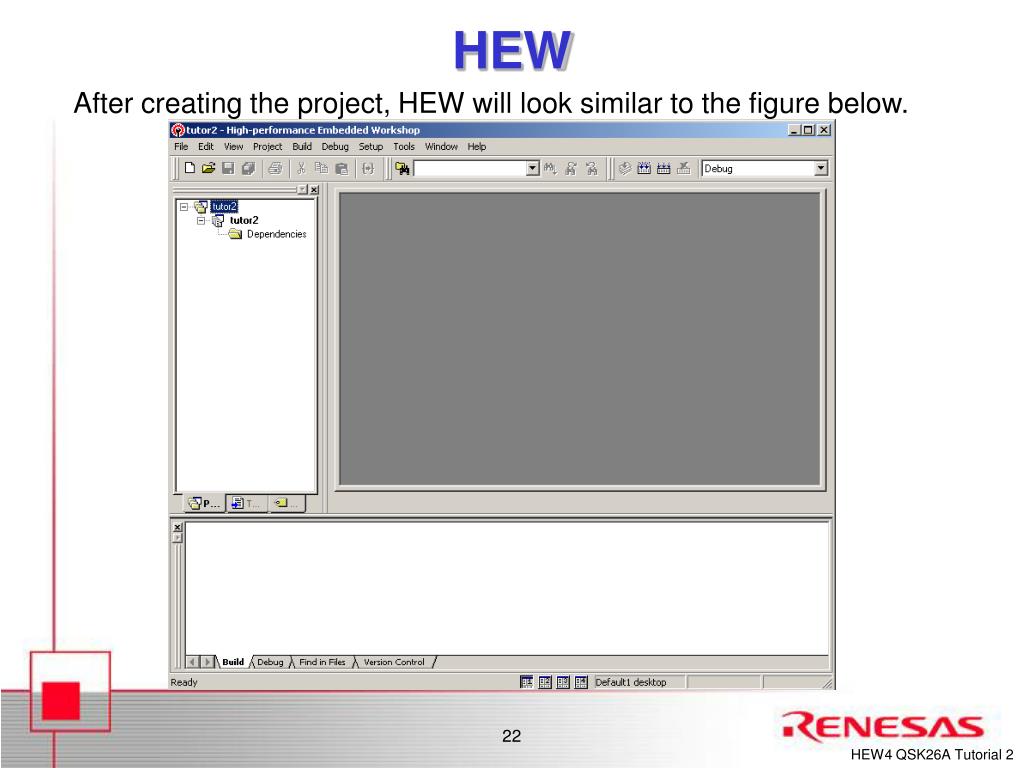The width and height of the screenshot is (1024, 768).
Task: Click the Stop Build icon
Action: [x=684, y=168]
